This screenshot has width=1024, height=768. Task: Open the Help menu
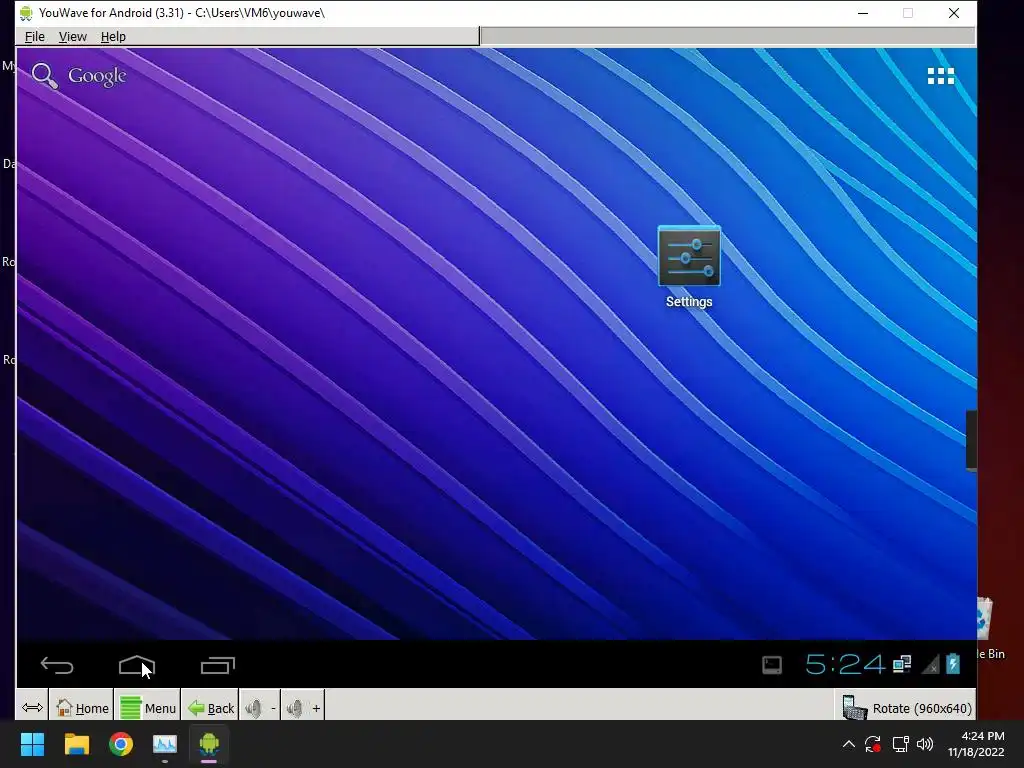[x=113, y=37]
